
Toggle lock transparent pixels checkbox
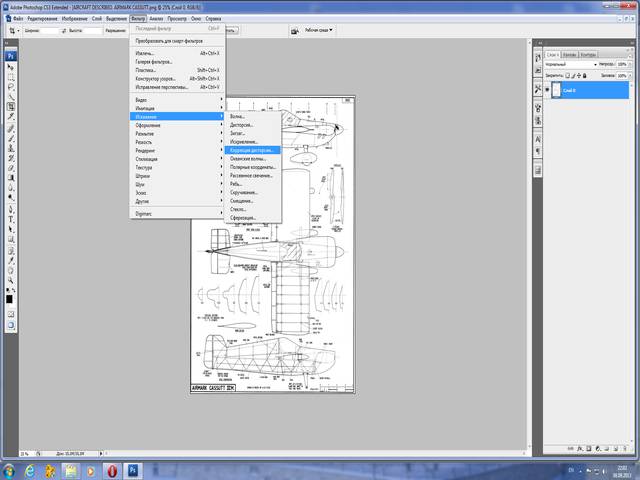567,76
